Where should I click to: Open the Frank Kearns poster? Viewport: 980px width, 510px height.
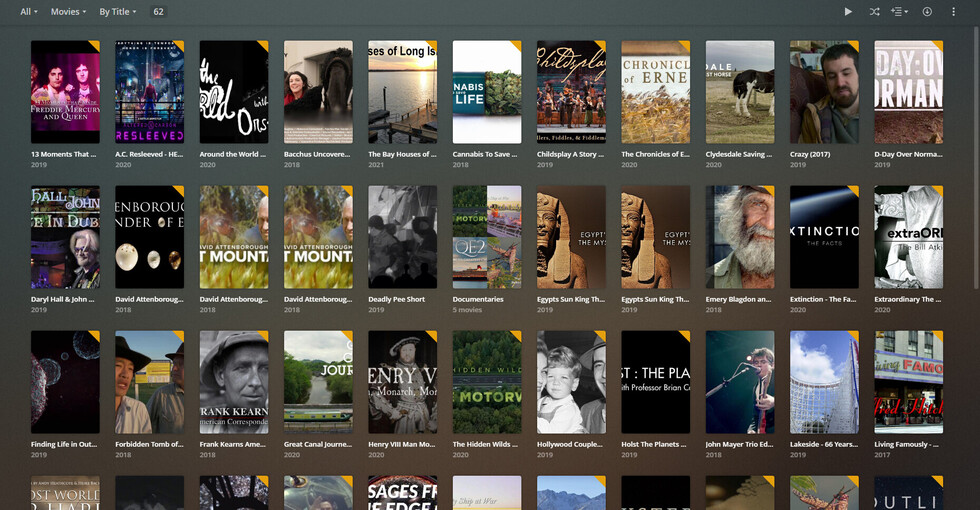pyautogui.click(x=234, y=382)
